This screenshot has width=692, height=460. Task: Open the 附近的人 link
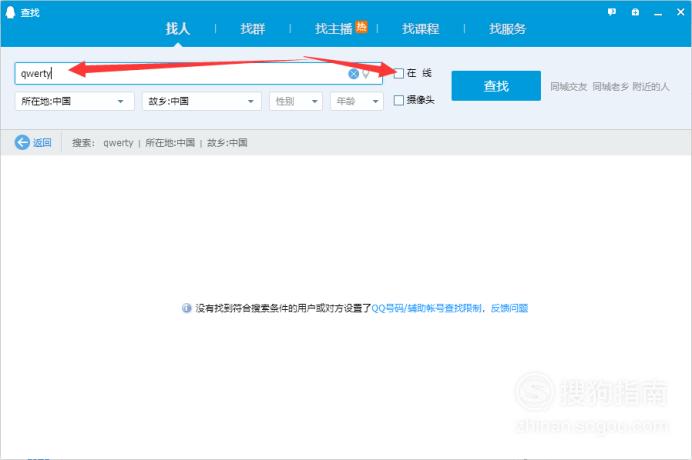651,87
